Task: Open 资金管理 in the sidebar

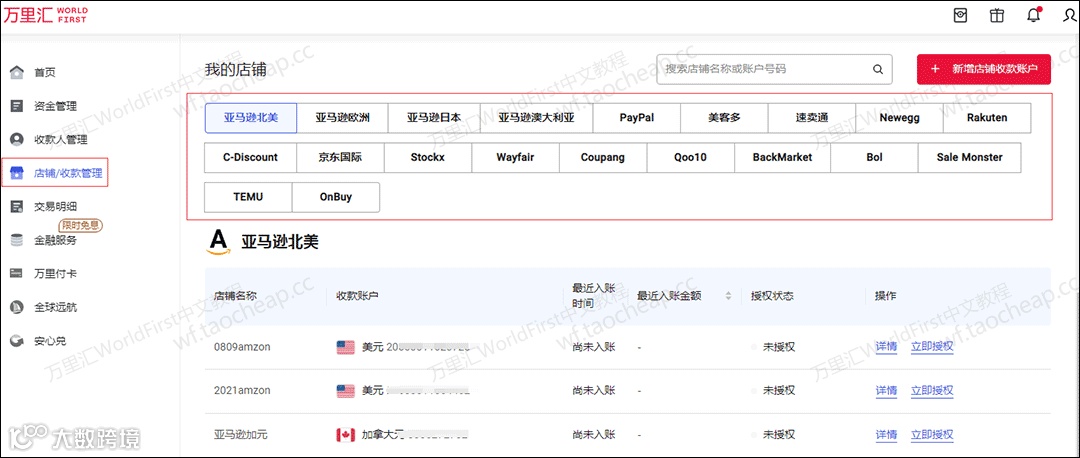Action: 55,106
